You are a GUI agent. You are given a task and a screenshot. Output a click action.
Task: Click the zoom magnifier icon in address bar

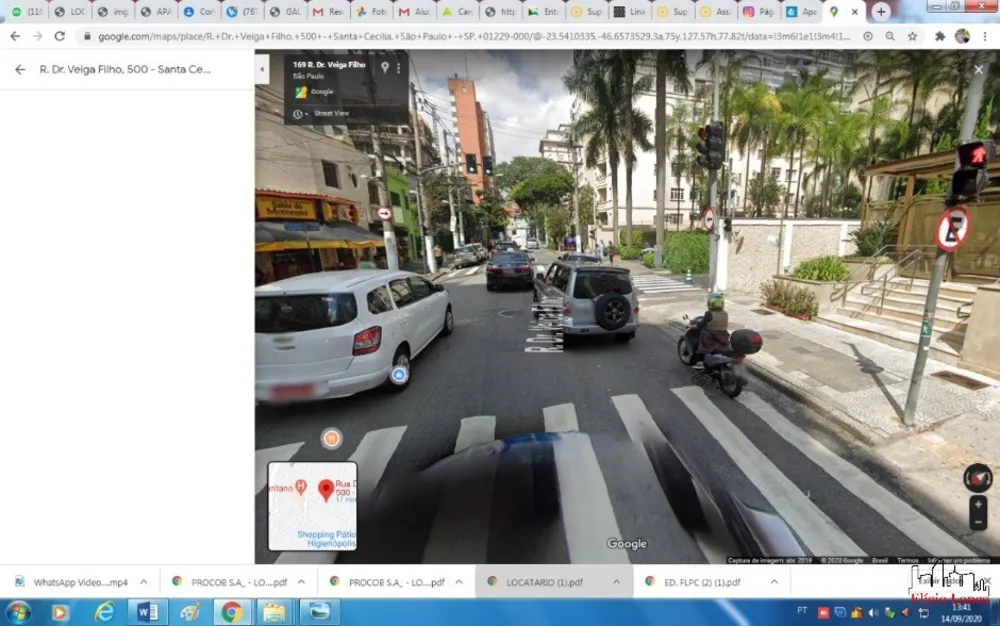[x=890, y=37]
